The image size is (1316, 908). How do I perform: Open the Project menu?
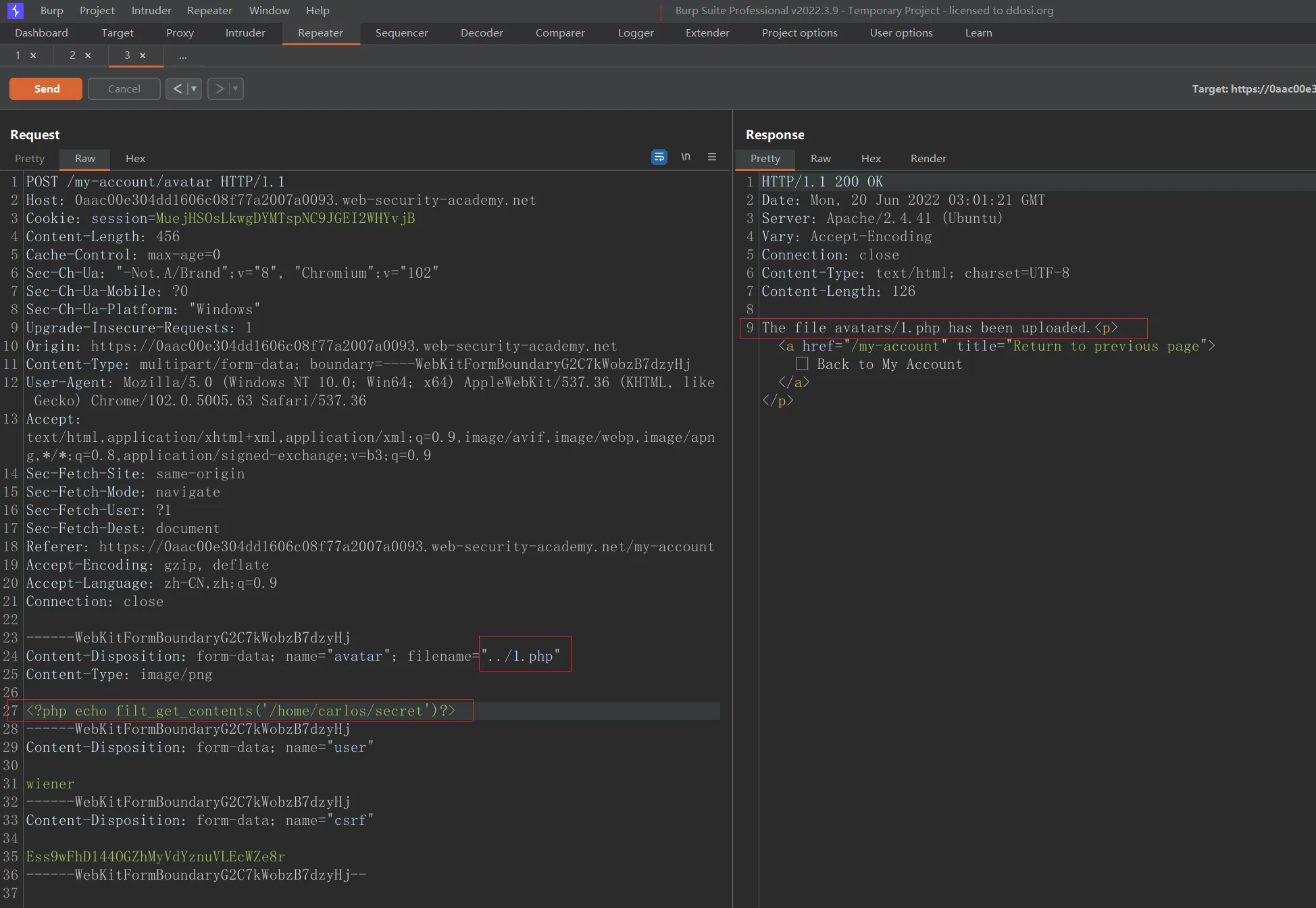point(97,11)
